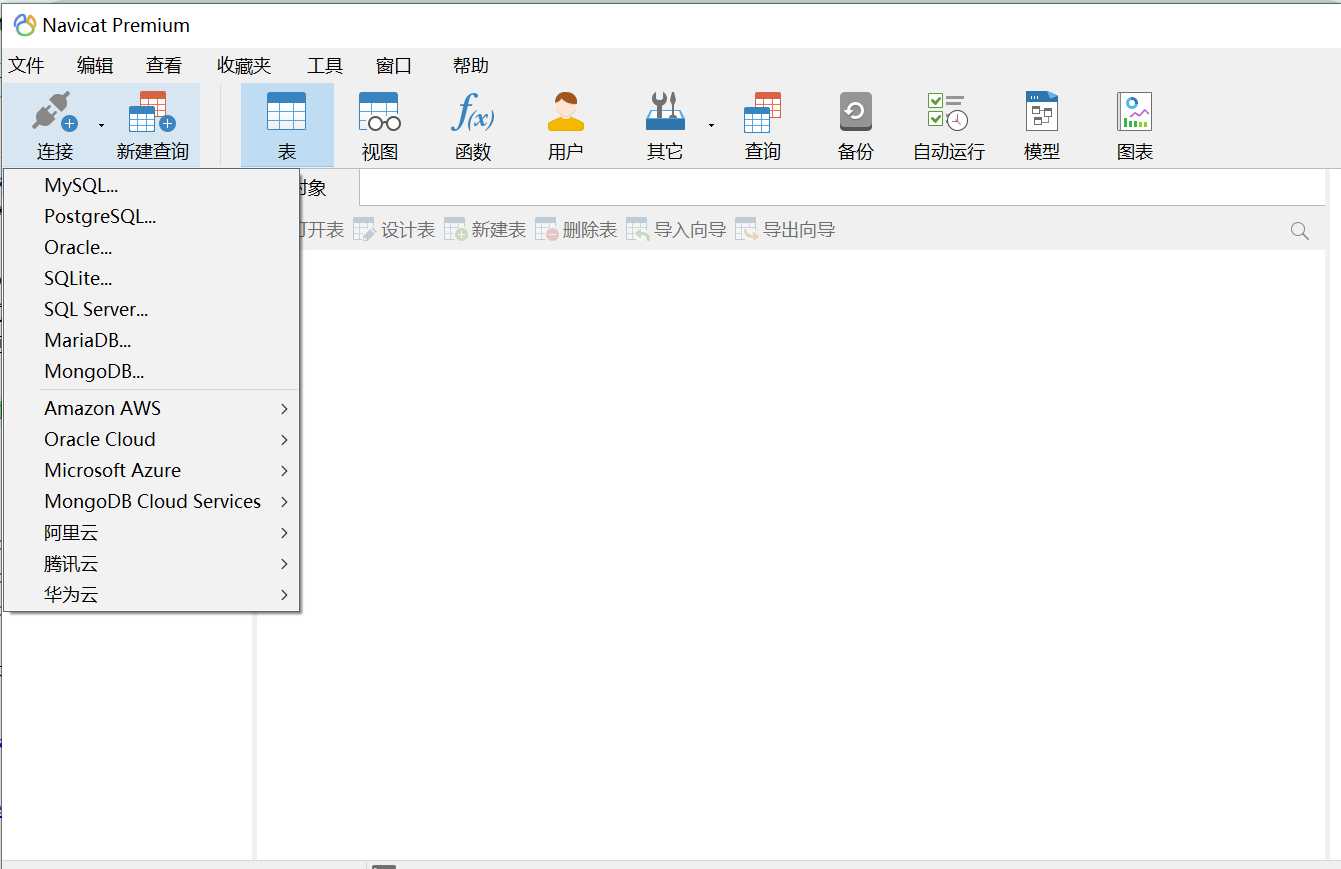Screen dimensions: 1341x869
Task: Expand the 华为云 submenu
Action: click(152, 594)
